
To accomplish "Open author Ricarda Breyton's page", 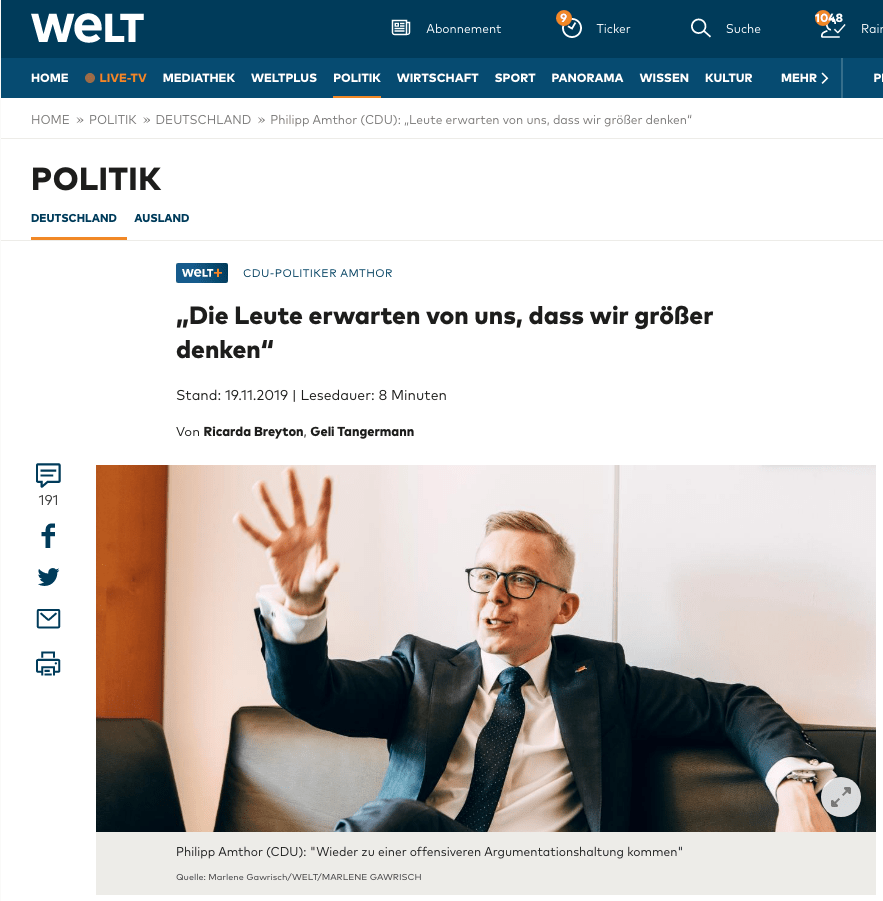I will (253, 432).
